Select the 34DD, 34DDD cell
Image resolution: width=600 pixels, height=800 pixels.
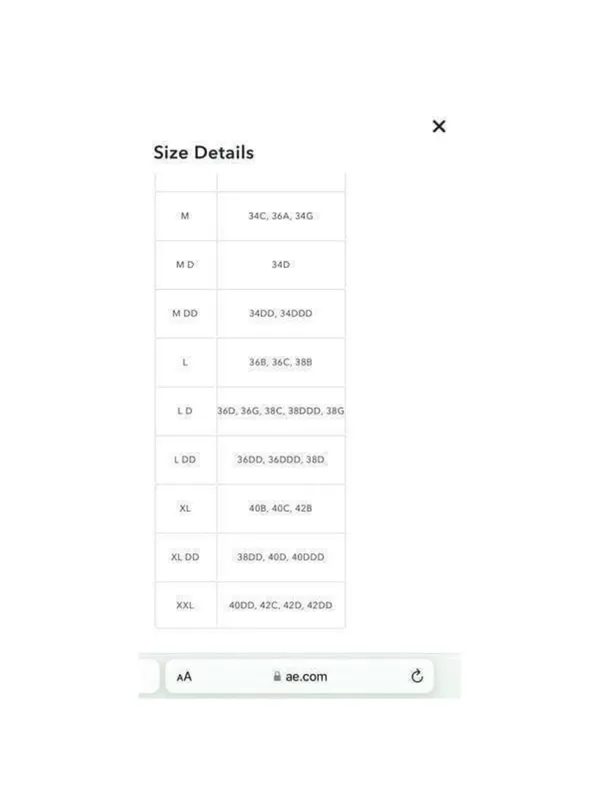coord(281,313)
